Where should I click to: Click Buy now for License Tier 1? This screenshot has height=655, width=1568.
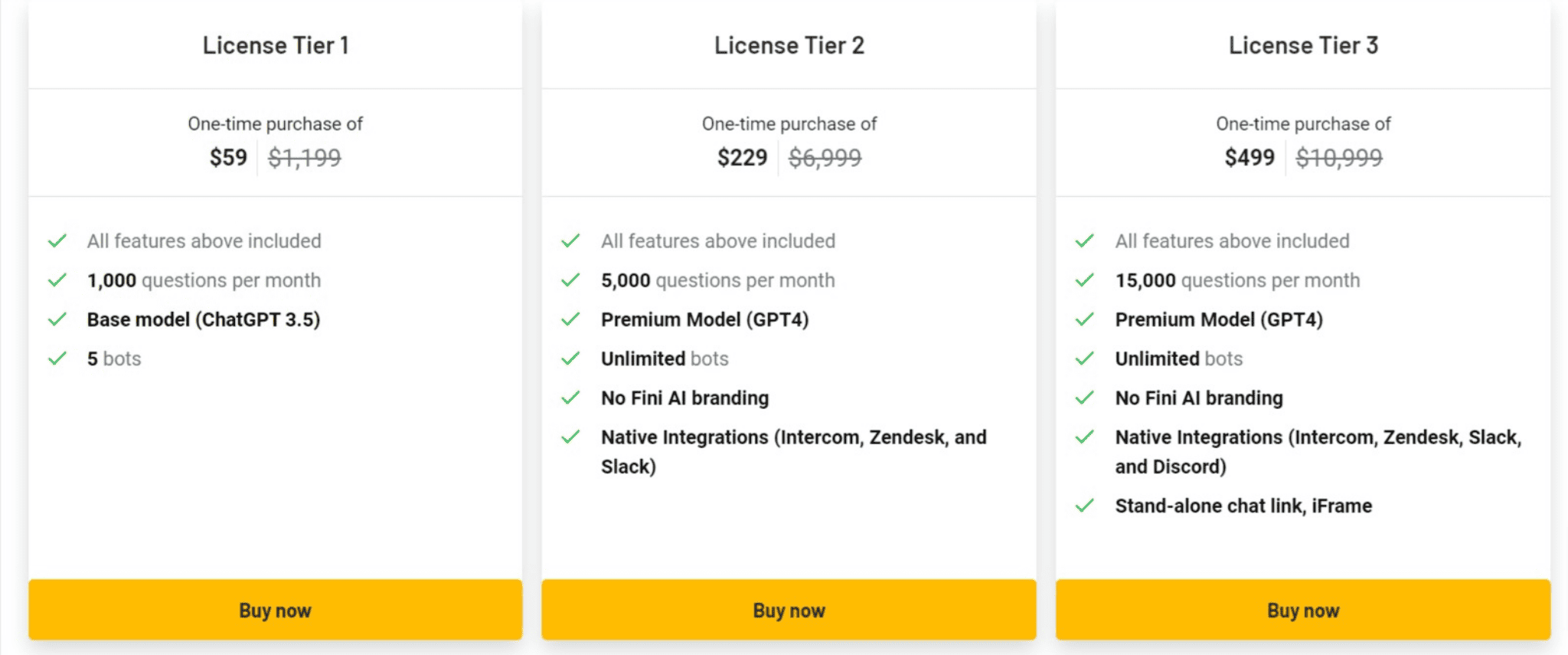[x=275, y=610]
